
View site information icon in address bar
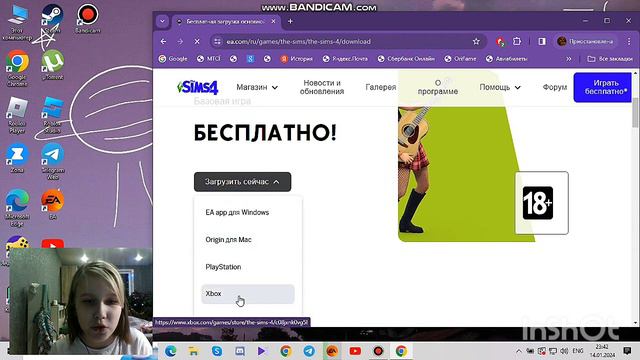[218, 42]
